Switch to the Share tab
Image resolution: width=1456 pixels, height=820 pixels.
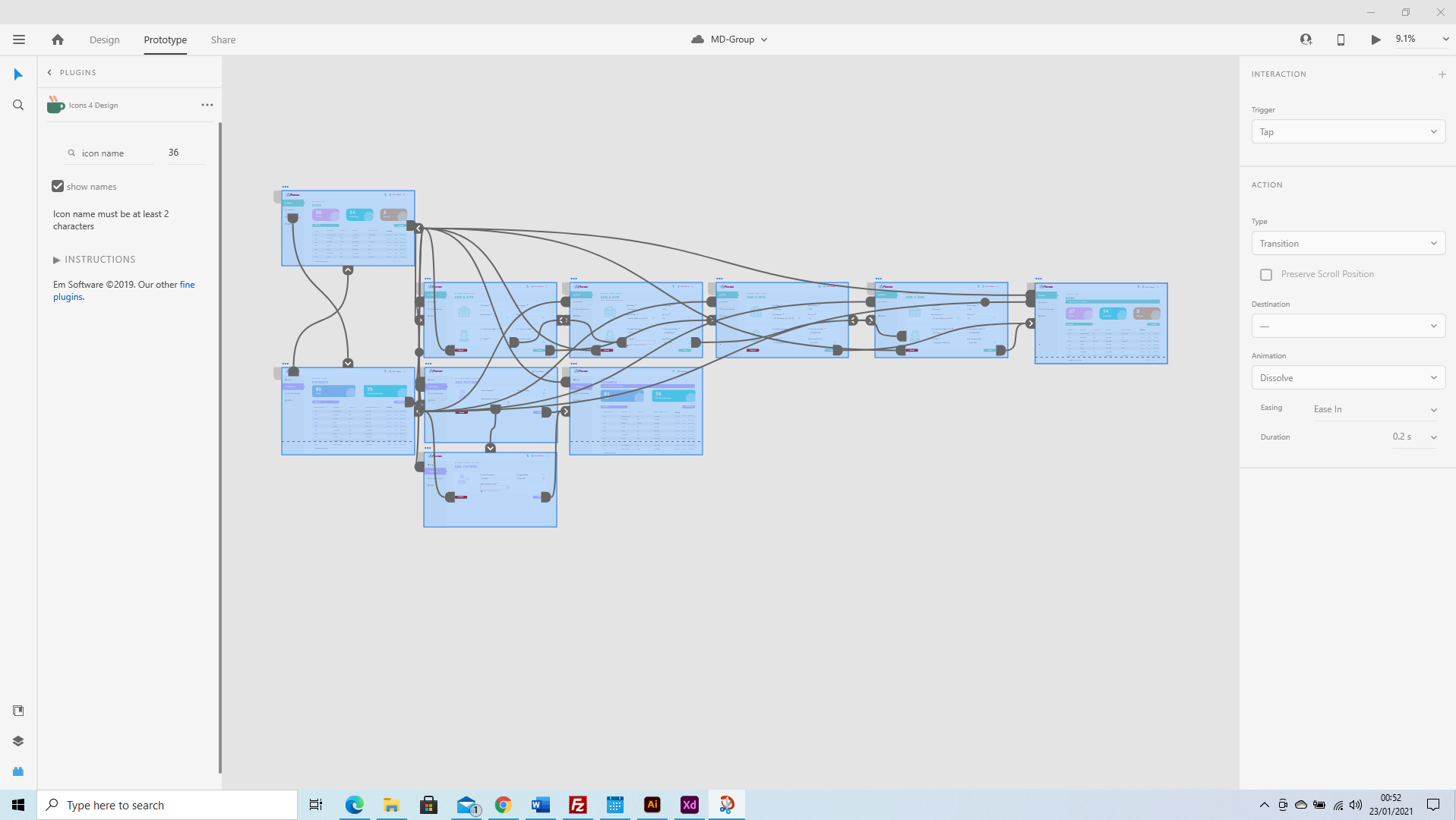tap(223, 39)
